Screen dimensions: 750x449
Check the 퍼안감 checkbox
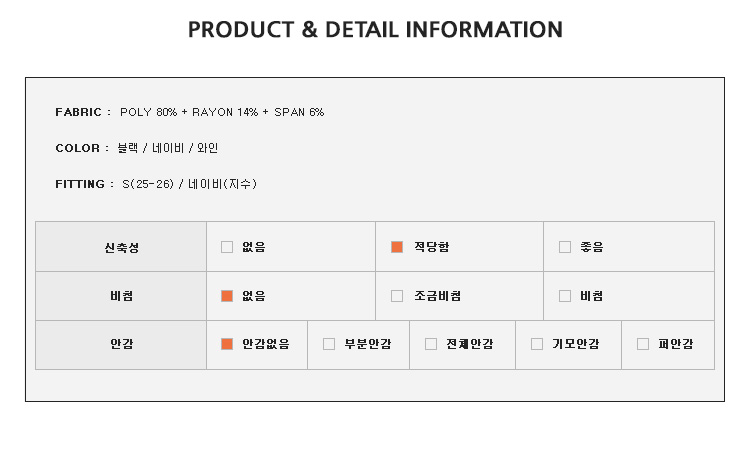click(643, 344)
